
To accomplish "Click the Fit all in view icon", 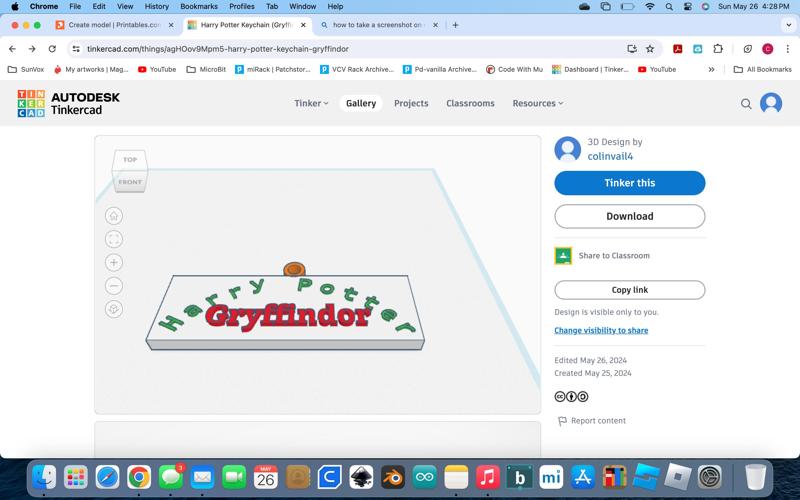I will (x=114, y=239).
